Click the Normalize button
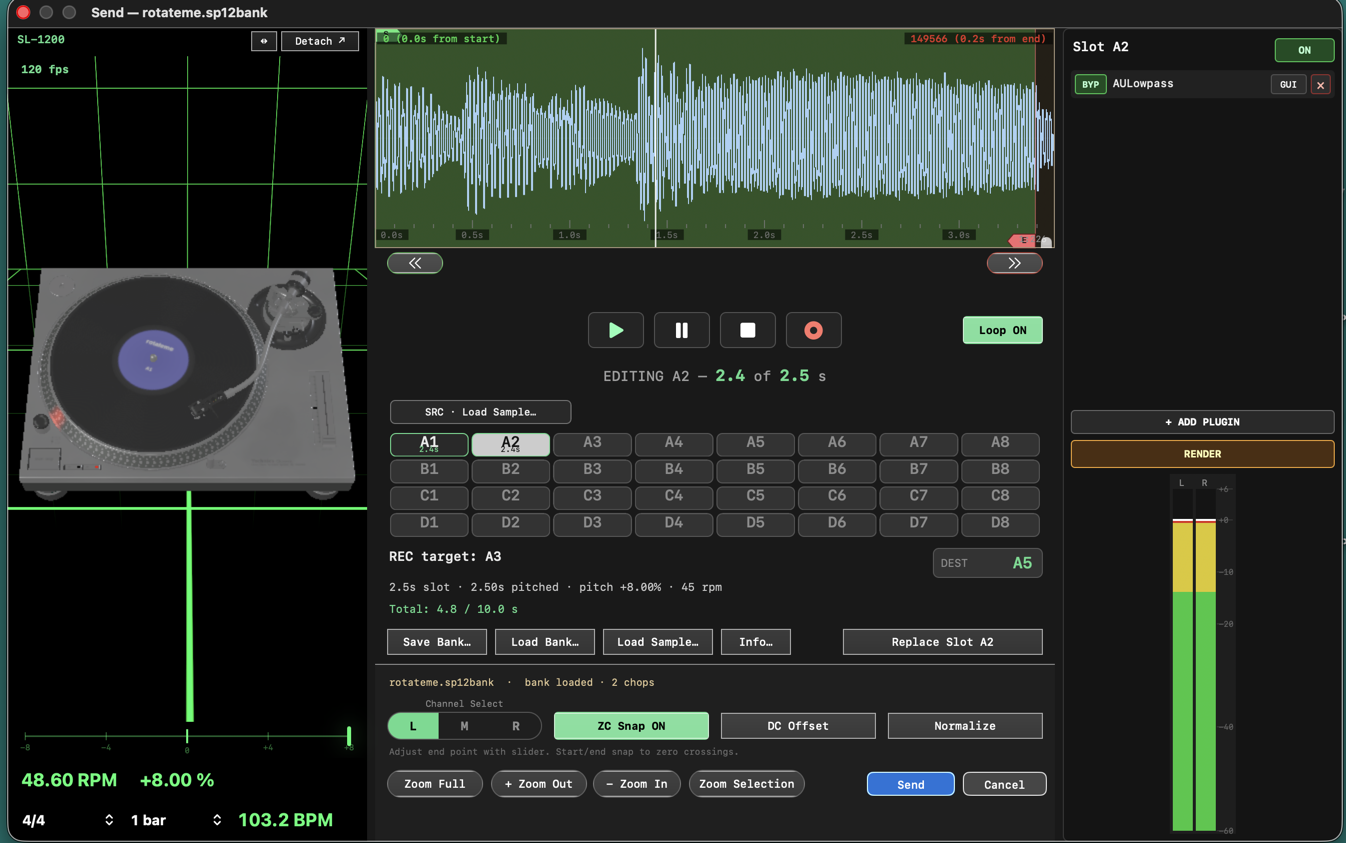Screen dimensions: 1346x843 pos(965,726)
